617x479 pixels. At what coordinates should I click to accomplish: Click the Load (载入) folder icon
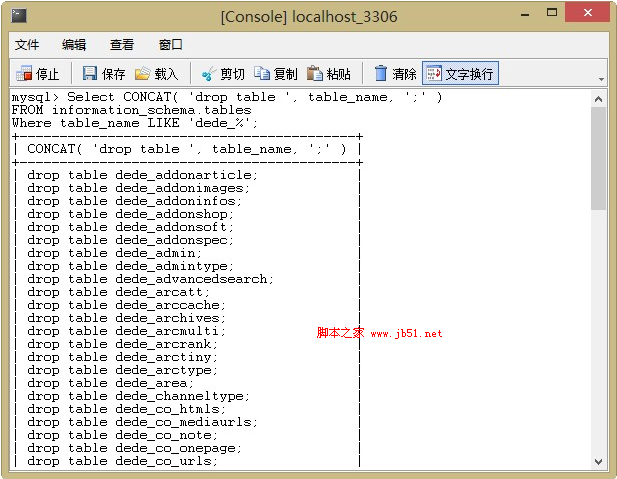[143, 74]
